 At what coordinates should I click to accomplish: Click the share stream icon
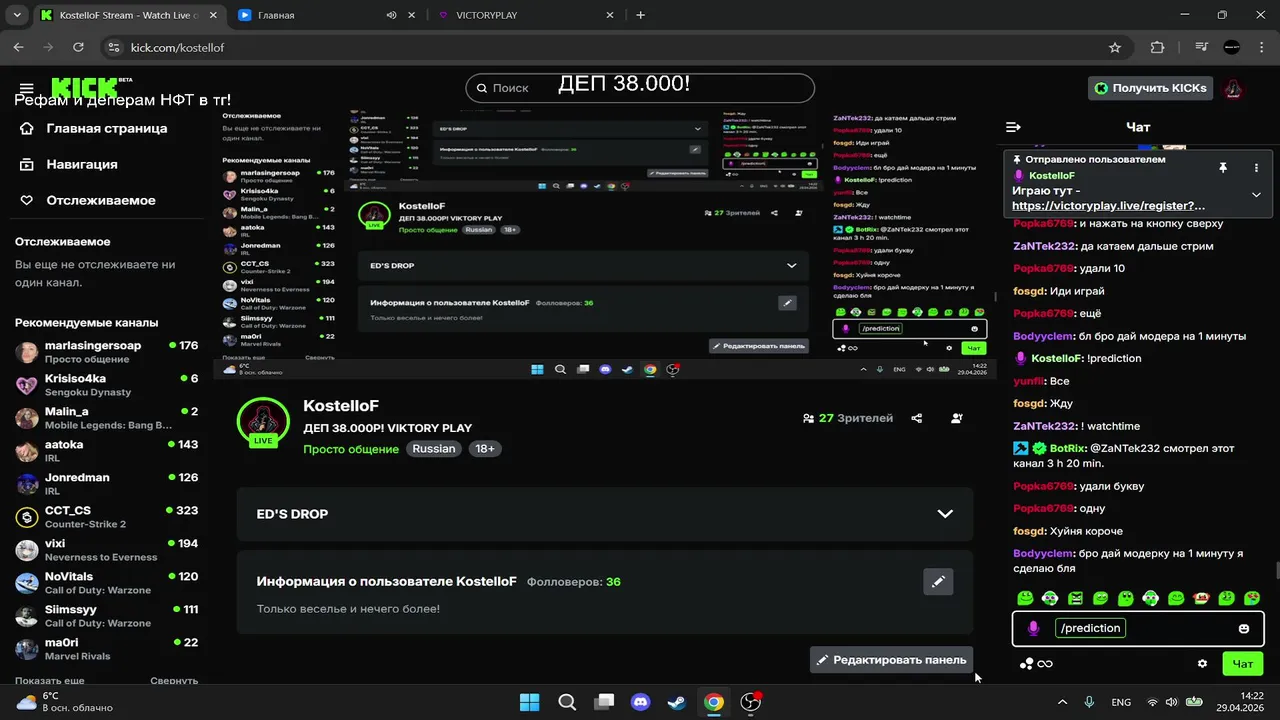917,418
